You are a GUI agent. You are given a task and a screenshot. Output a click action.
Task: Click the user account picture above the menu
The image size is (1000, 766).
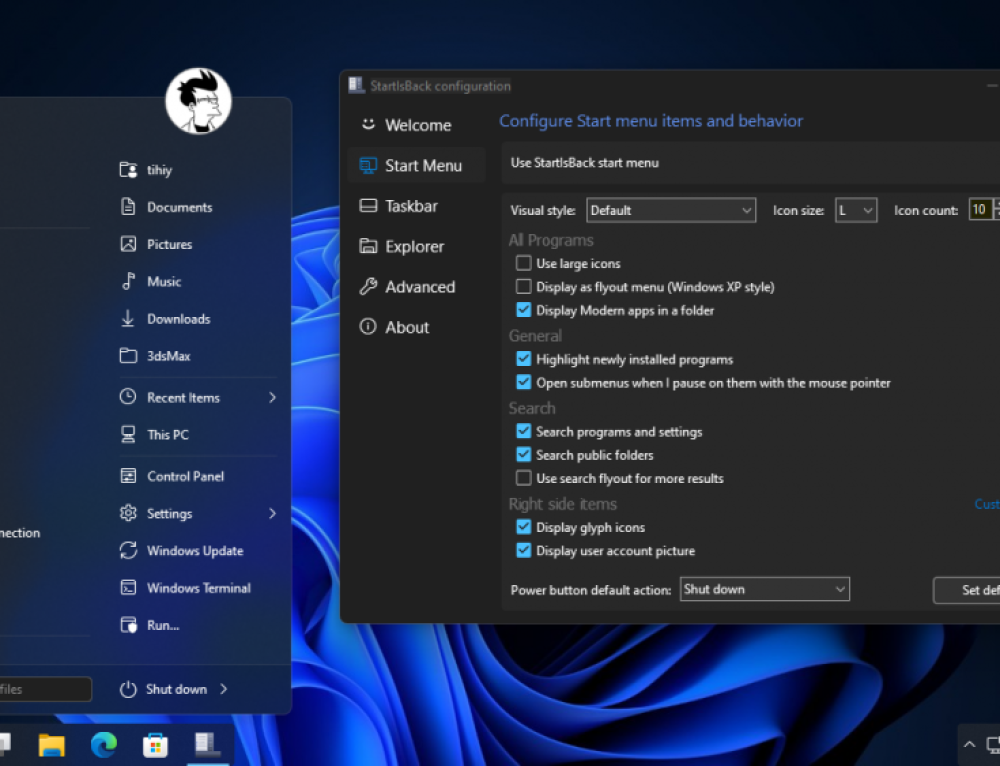point(198,101)
